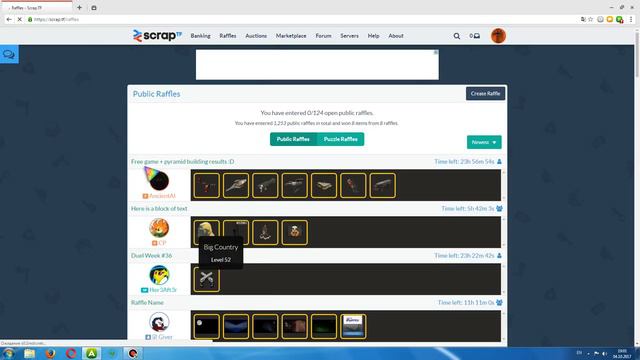Select sixth item in 'Free game' raffle

pos(353,185)
